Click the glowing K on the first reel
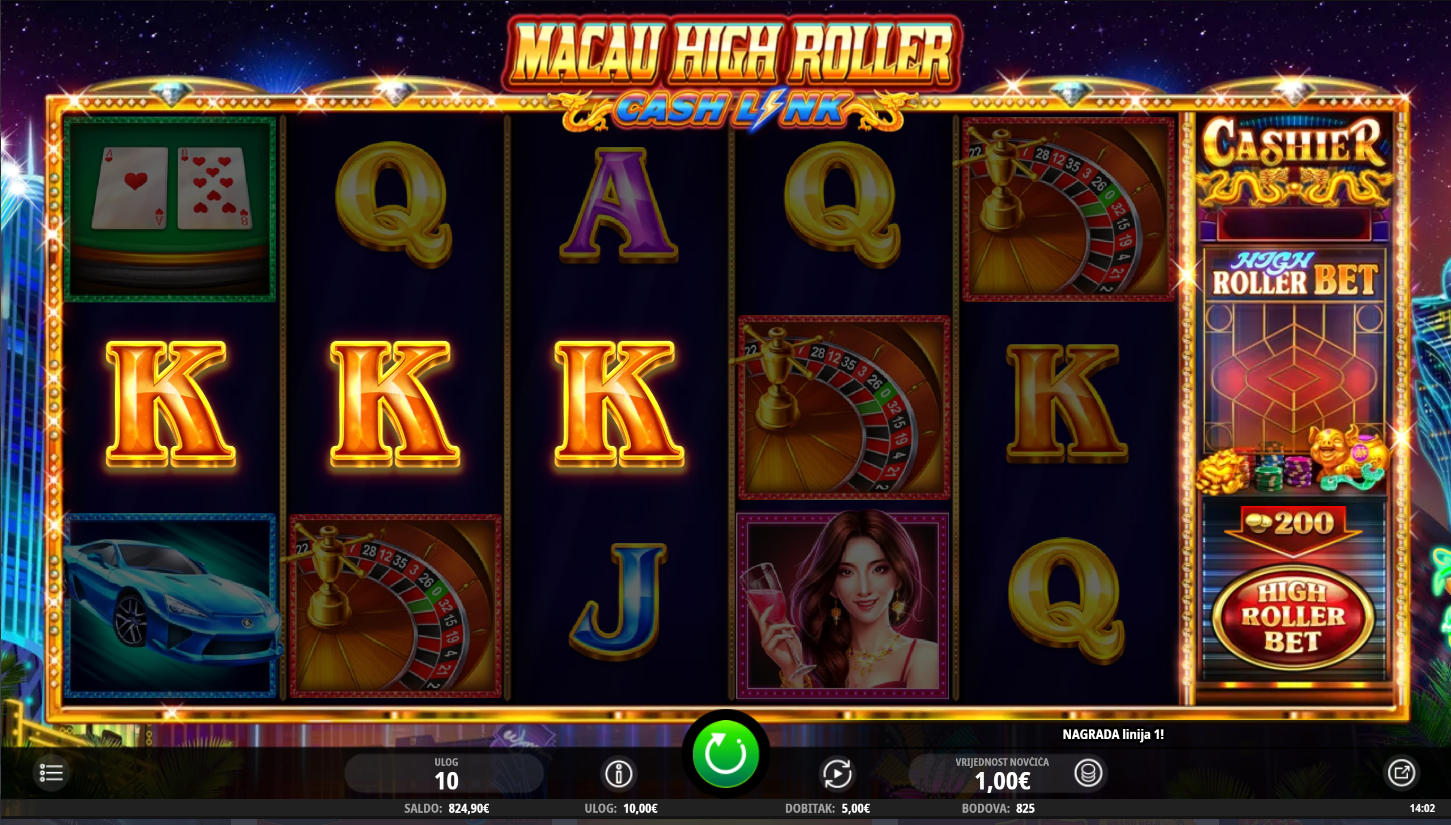Screen dimensions: 1451x825 coord(170,404)
